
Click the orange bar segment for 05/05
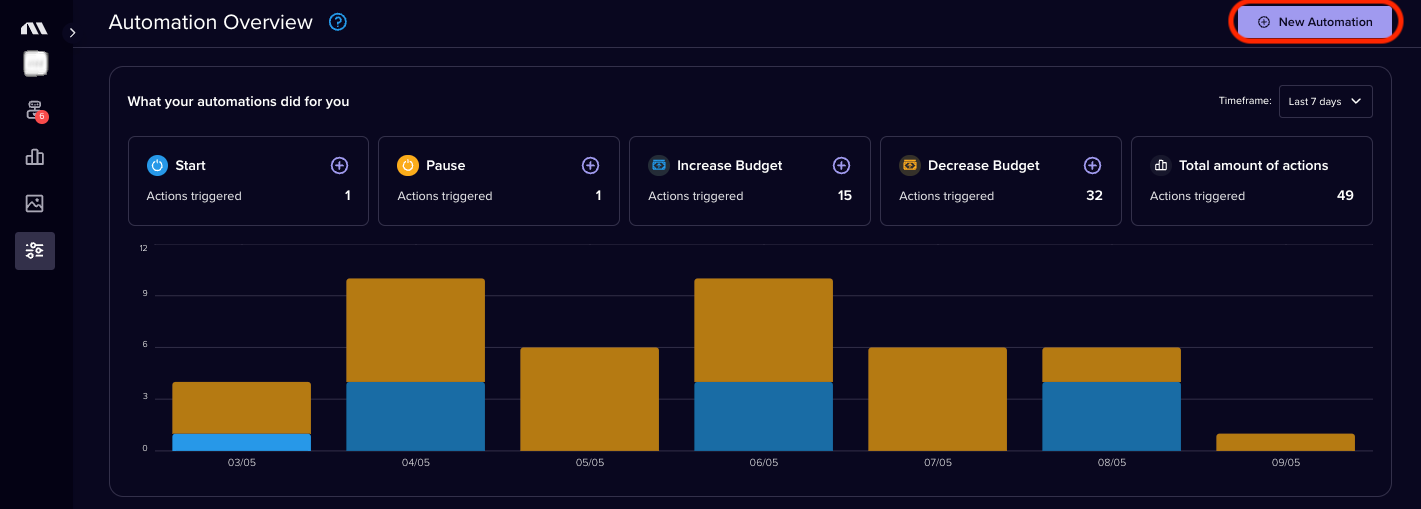coord(590,399)
